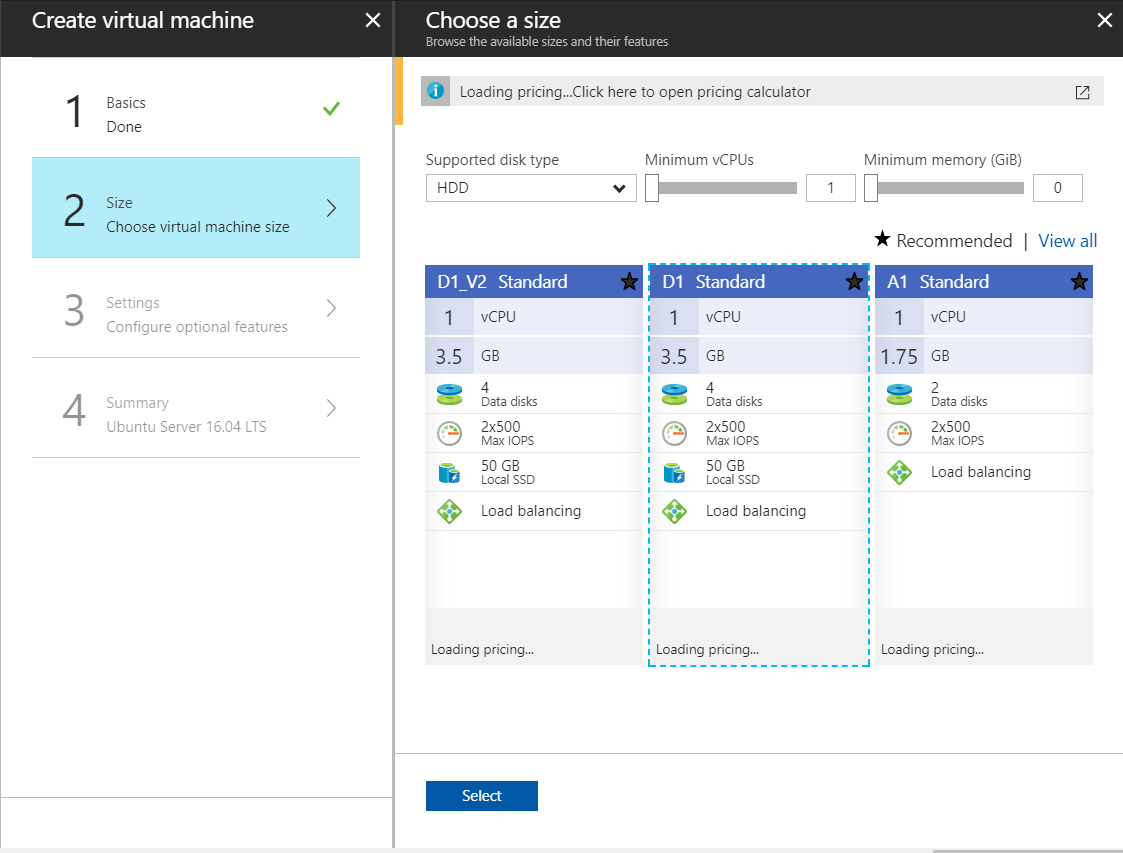Image resolution: width=1123 pixels, height=853 pixels.
Task: Click Loading pricing text on D1_V2 card
Action: [482, 650]
